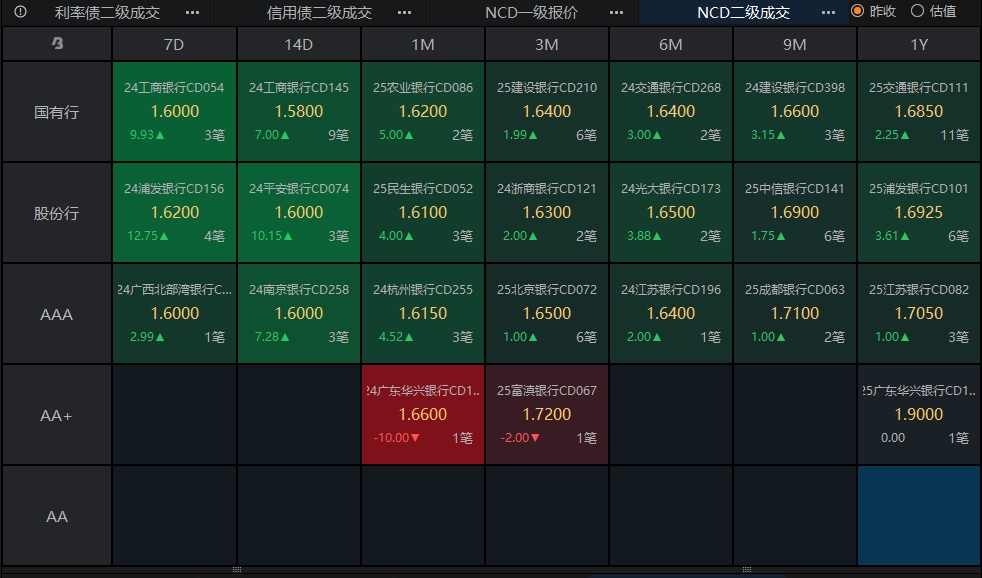Open the 25富滇银行CD067 cell
Viewport: 982px width, 578px height.
pos(547,415)
